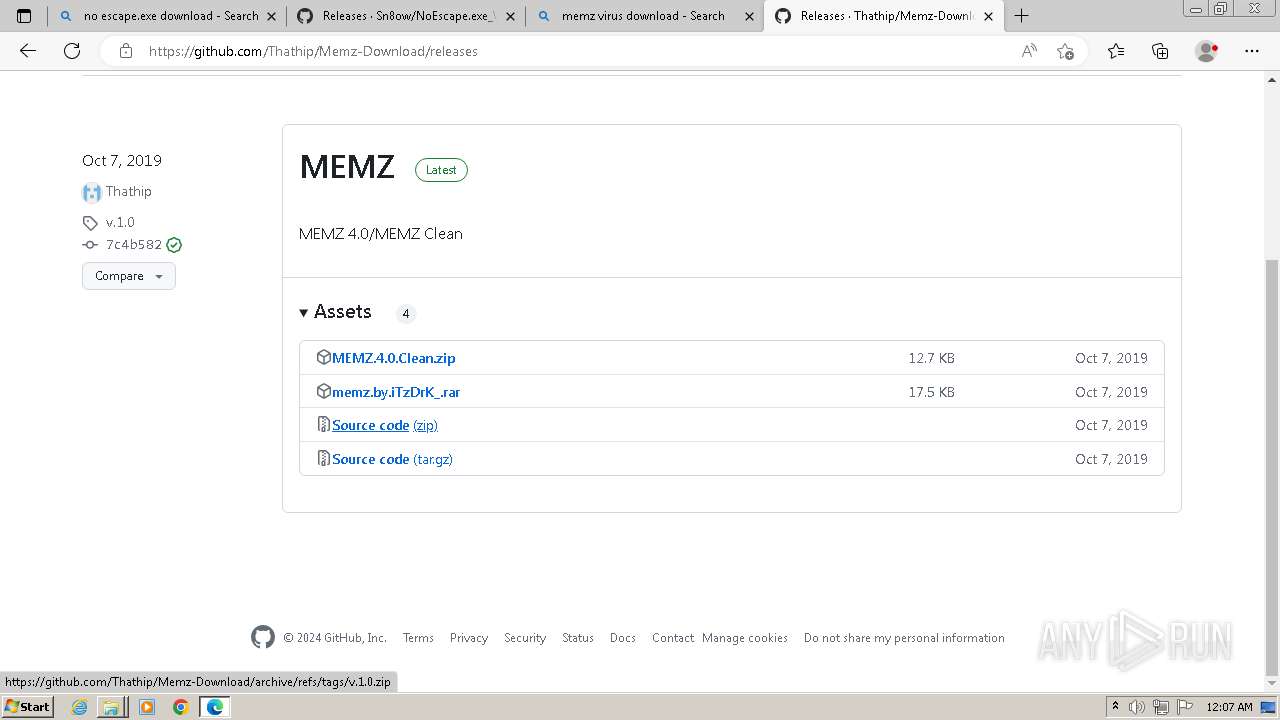Image resolution: width=1280 pixels, height=720 pixels.
Task: Switch to Sn8ow/NoEscape.exe Releases tab
Action: [405, 16]
